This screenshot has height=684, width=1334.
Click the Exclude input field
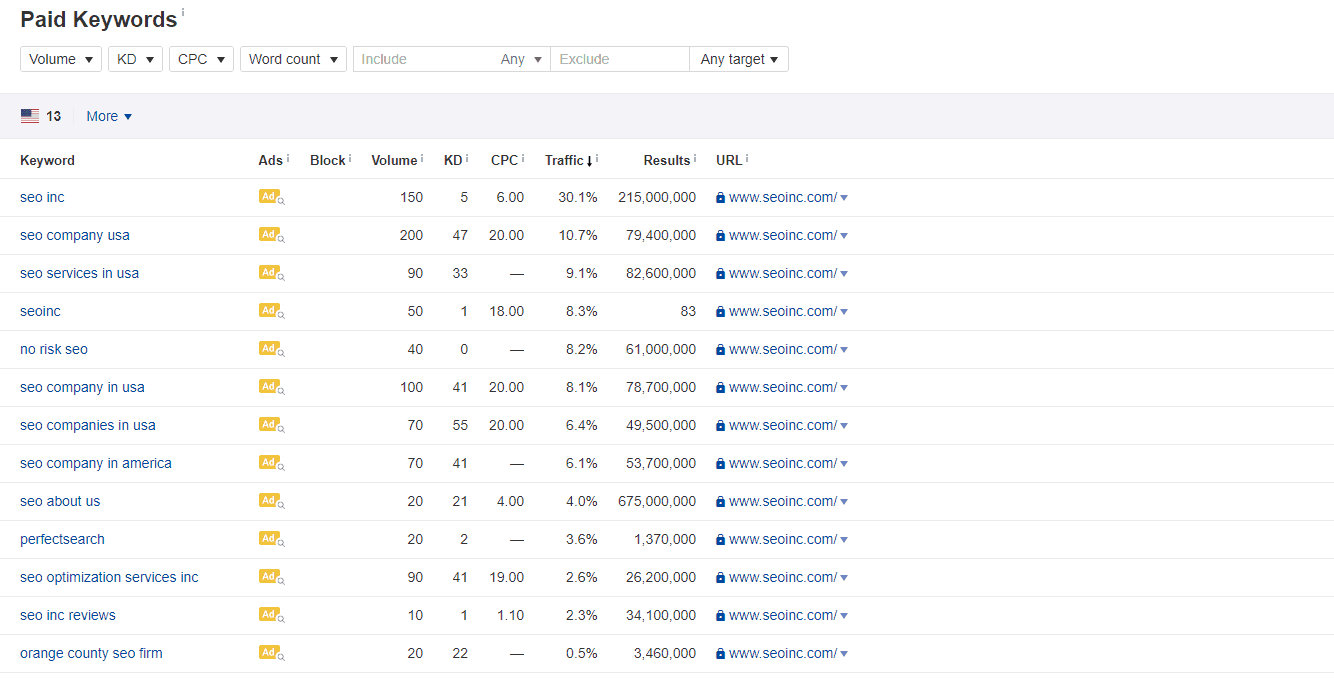[x=620, y=58]
